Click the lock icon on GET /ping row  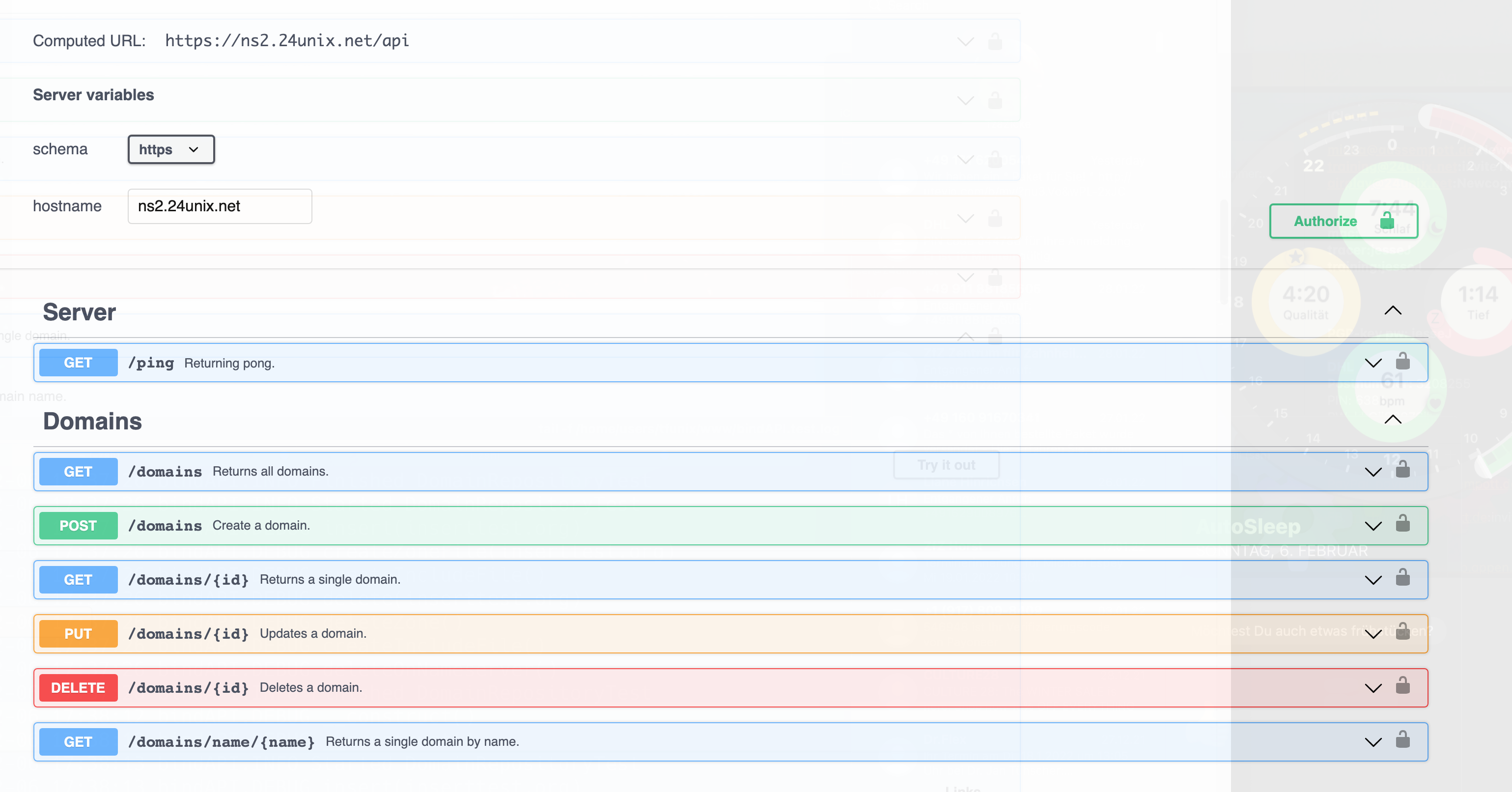click(x=1402, y=361)
